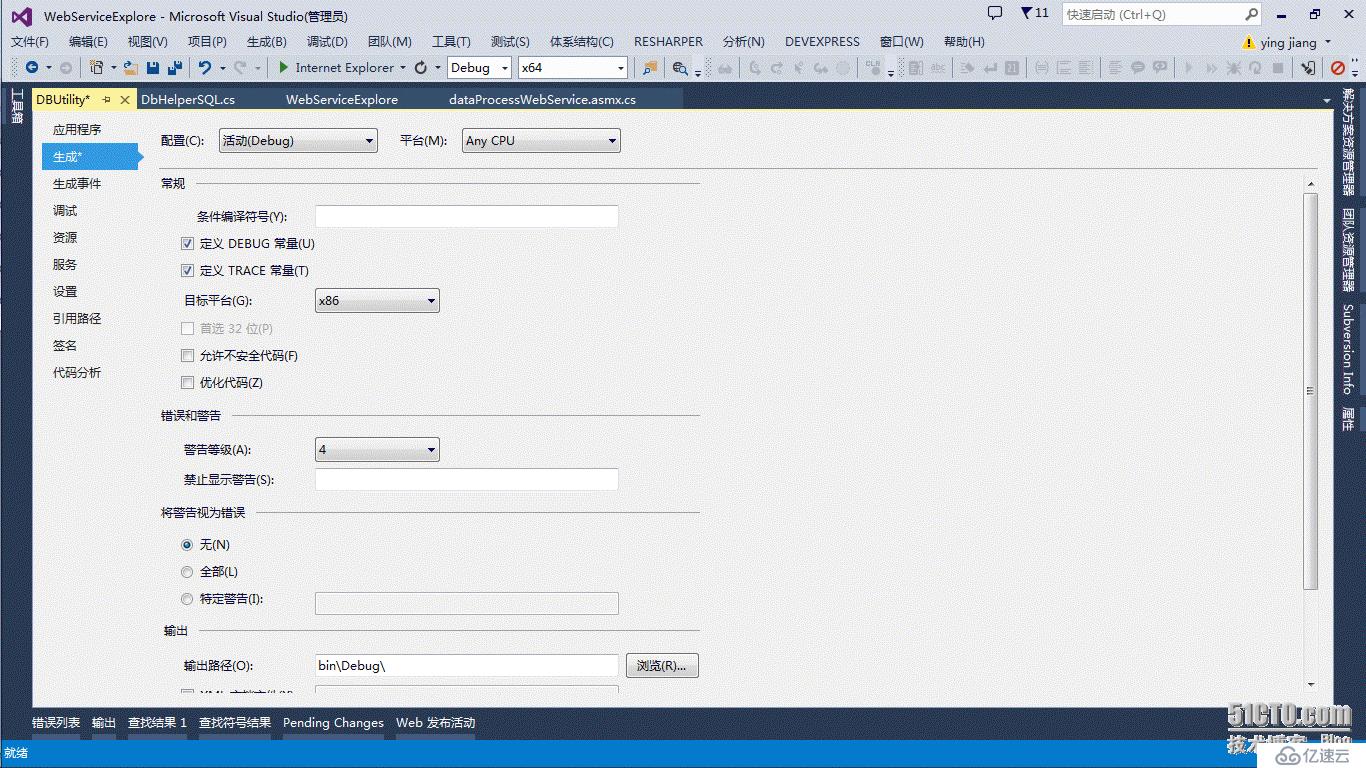This screenshot has width=1366, height=768.
Task: Select the None (无) warnings radio button
Action: tap(187, 545)
